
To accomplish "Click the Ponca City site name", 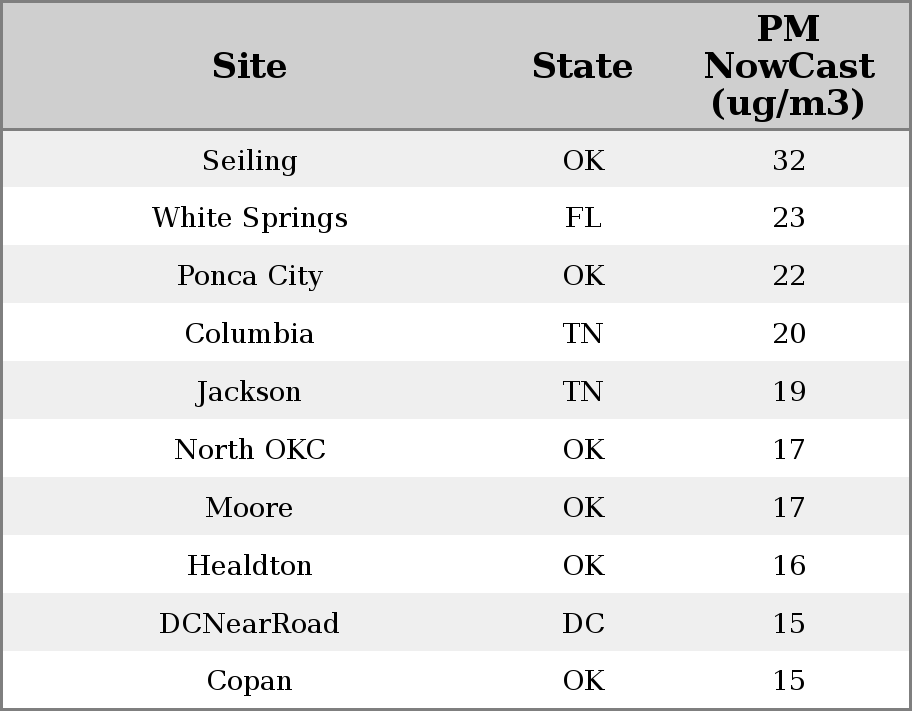I will (x=249, y=276).
